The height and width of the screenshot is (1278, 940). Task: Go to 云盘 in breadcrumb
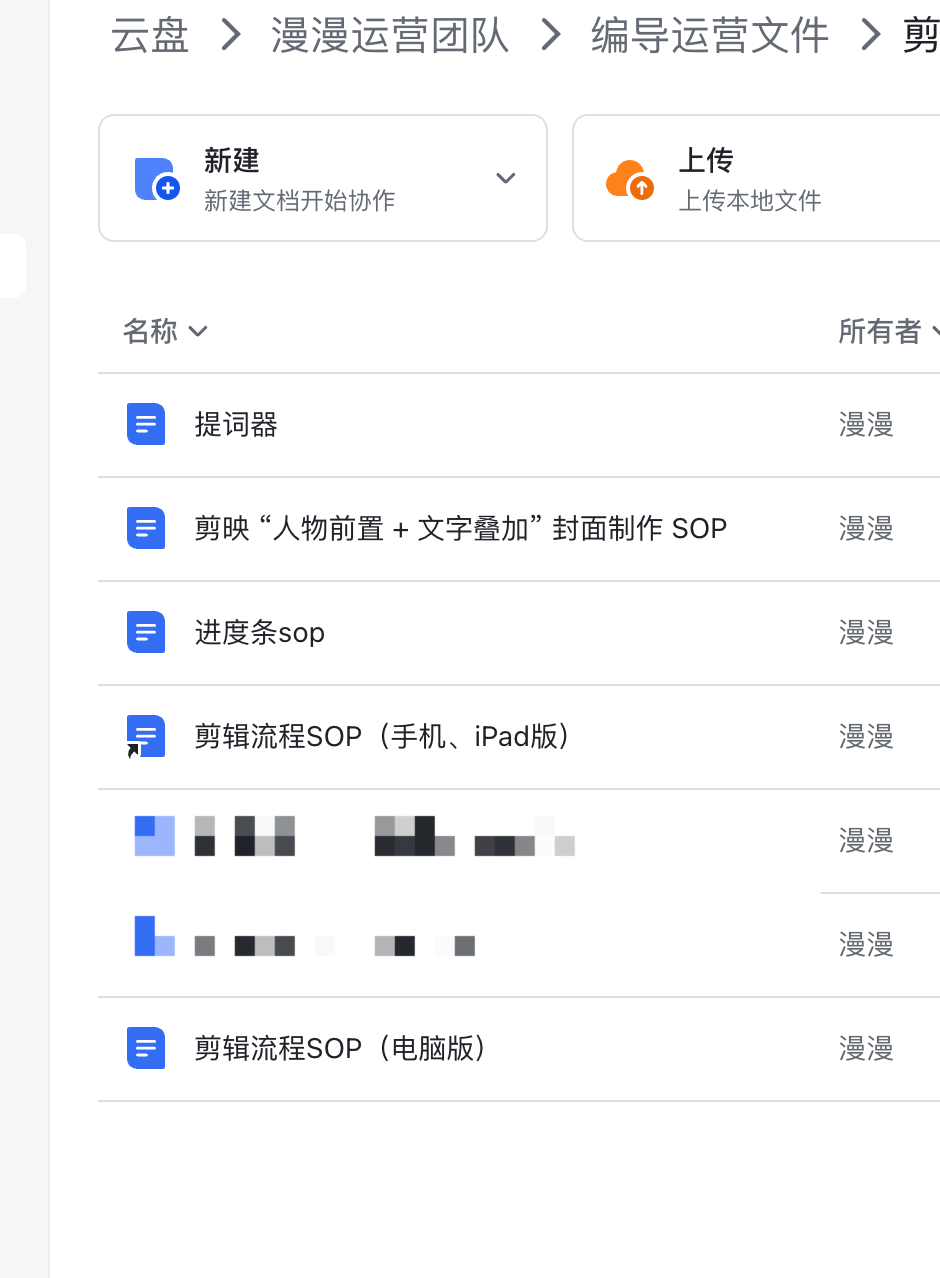149,36
